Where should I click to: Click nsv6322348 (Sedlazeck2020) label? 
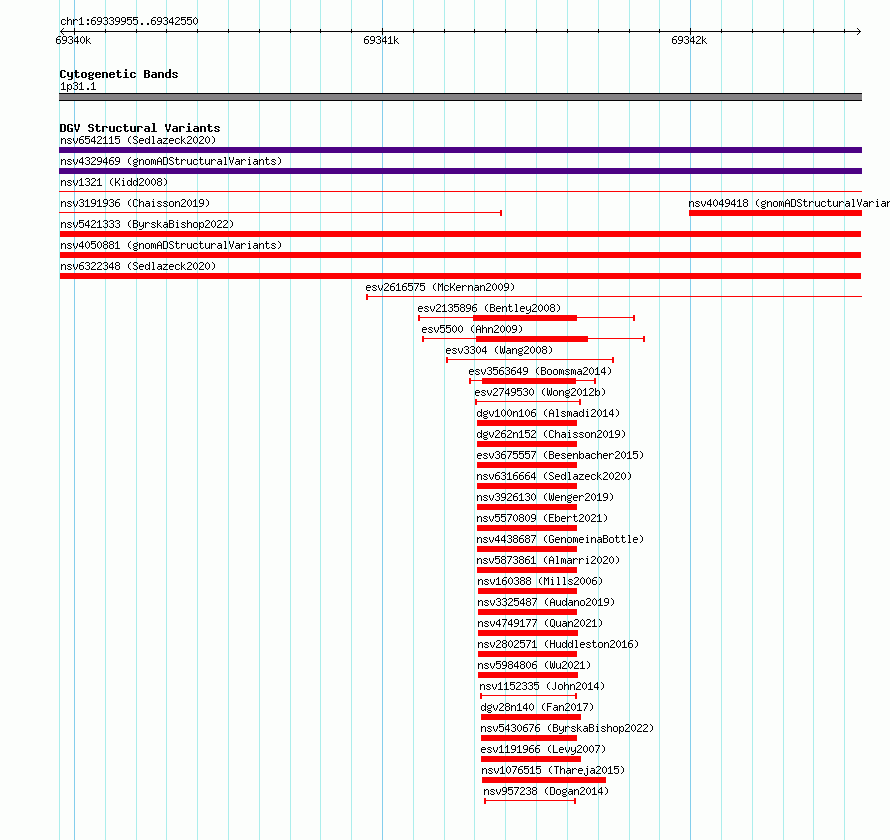[x=138, y=266]
